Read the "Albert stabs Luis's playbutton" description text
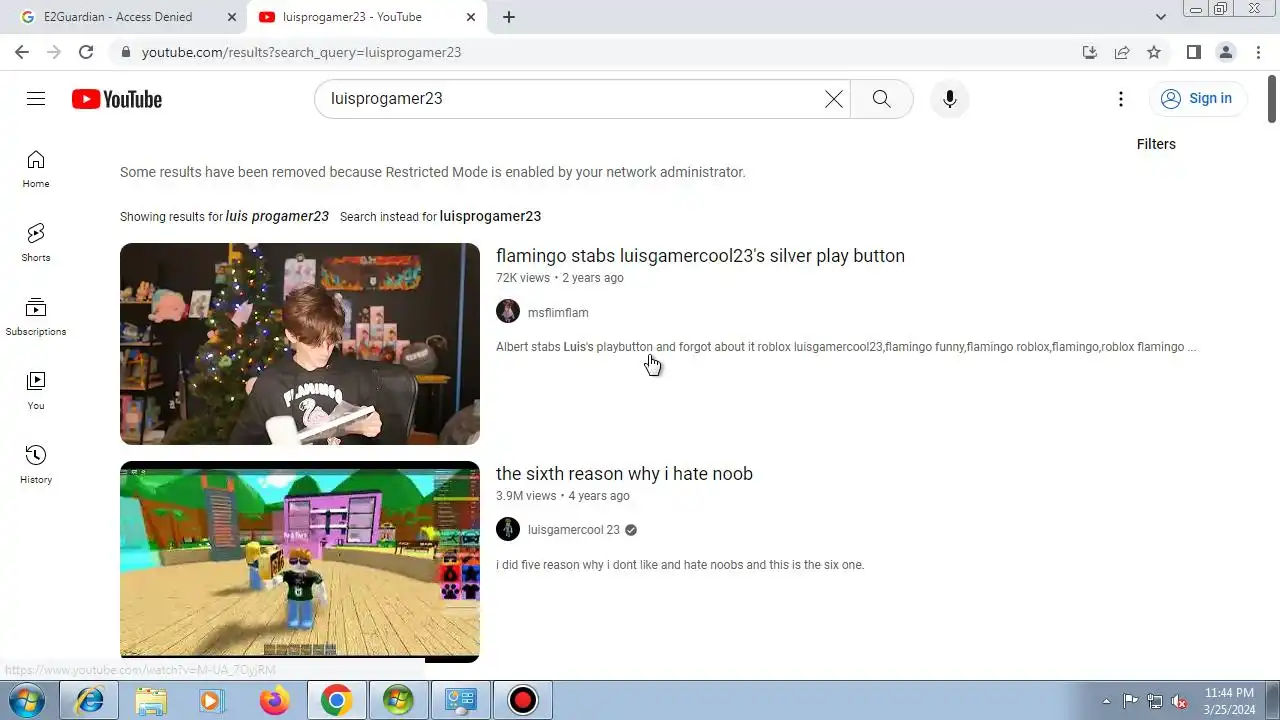Screen dimensions: 1280x720 click(847, 347)
